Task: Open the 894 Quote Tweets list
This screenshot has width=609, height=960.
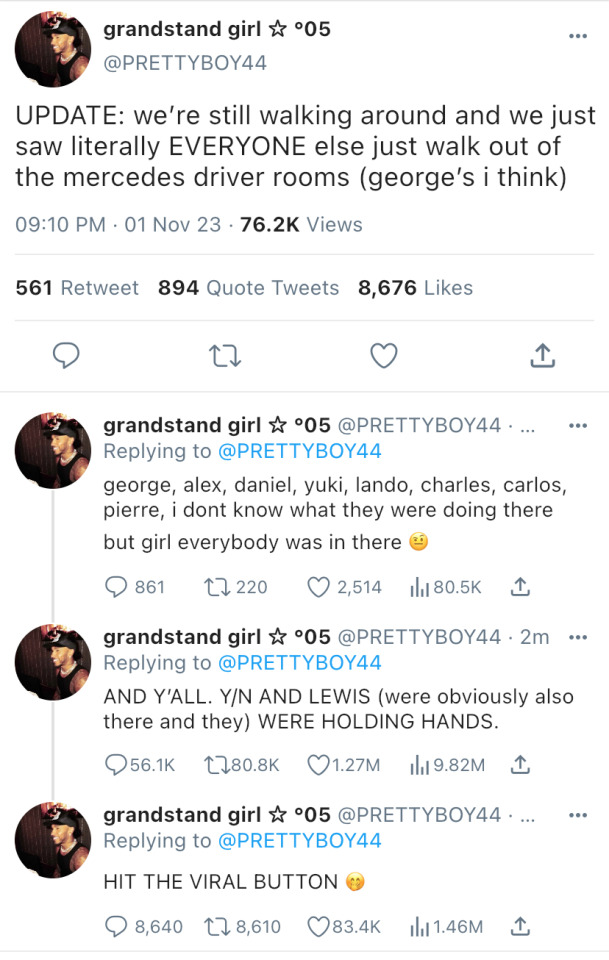Action: [248, 288]
